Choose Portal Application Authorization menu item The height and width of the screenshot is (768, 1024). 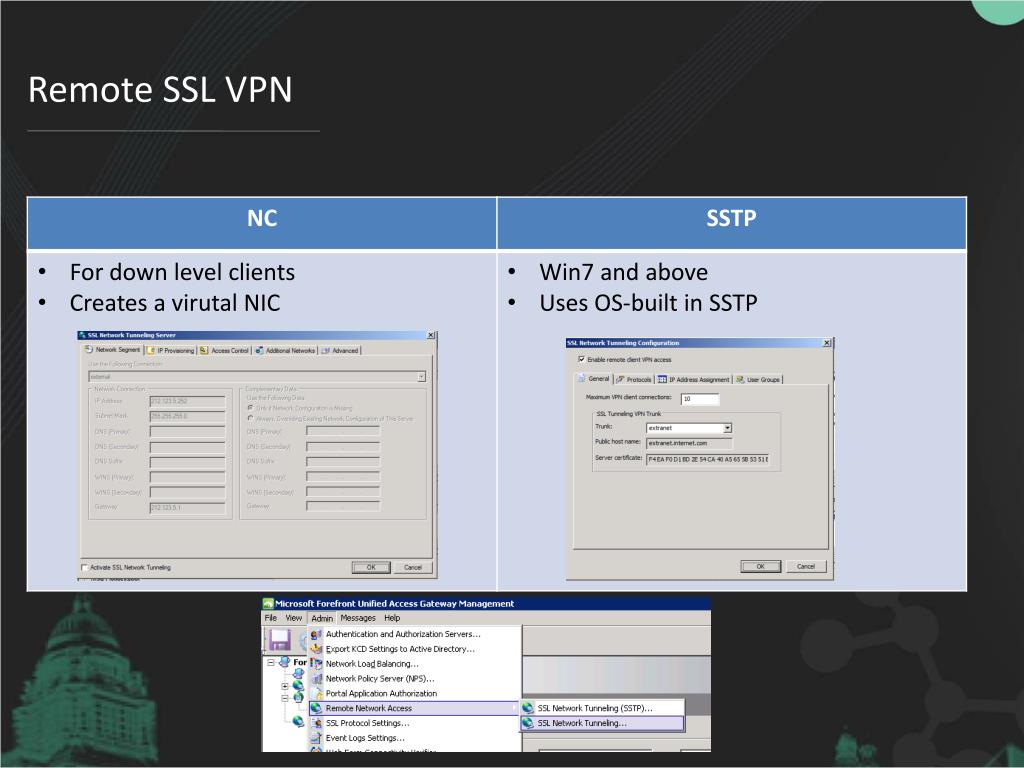tap(415, 694)
